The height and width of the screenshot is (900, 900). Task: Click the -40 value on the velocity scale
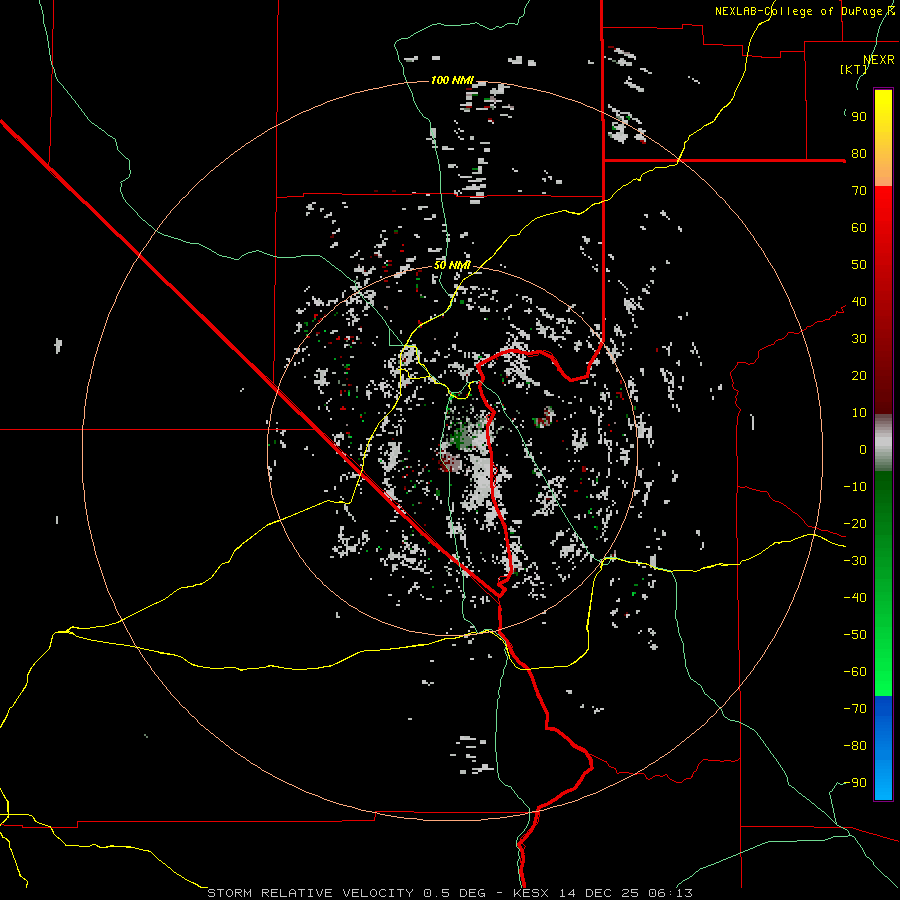pyautogui.click(x=855, y=598)
